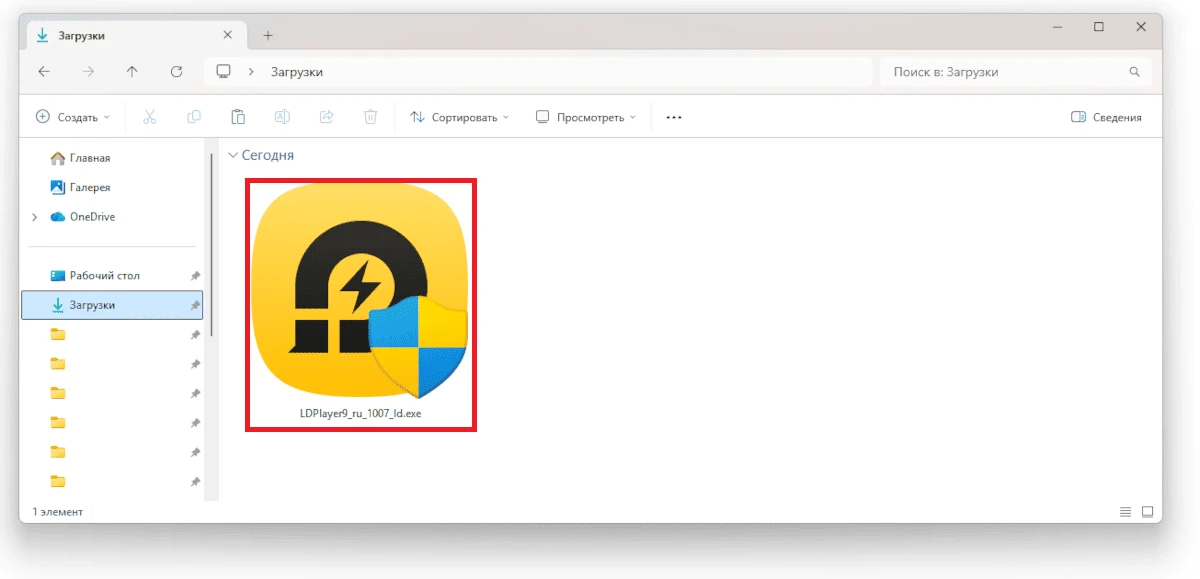Click the Share icon in toolbar
The width and height of the screenshot is (1200, 579).
pos(326,117)
